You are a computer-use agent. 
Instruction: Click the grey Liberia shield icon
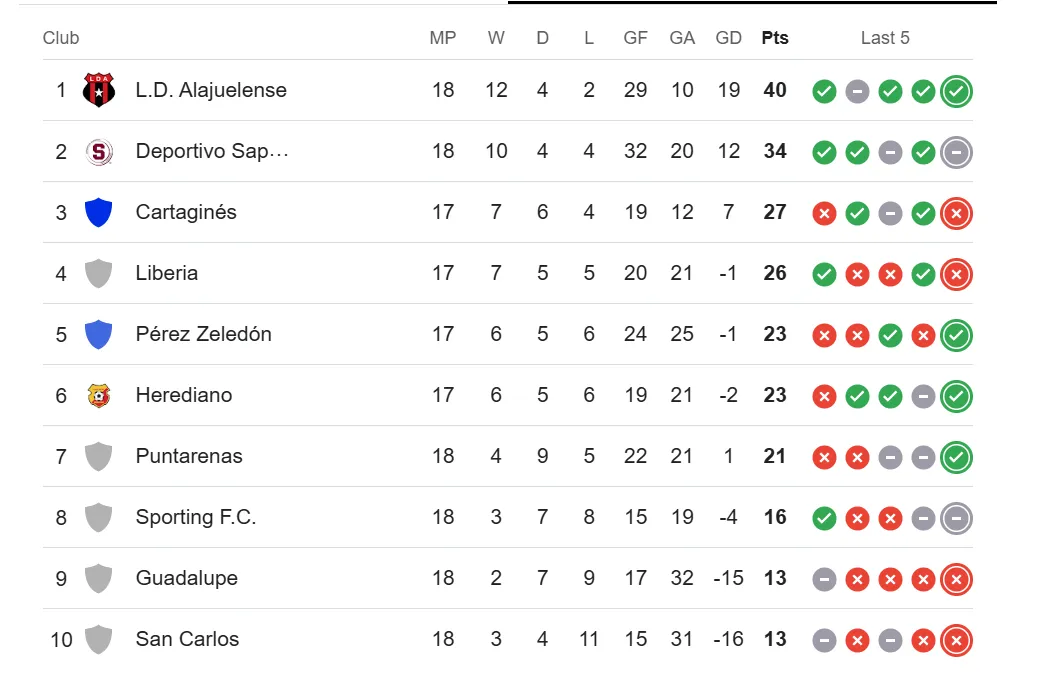[98, 273]
